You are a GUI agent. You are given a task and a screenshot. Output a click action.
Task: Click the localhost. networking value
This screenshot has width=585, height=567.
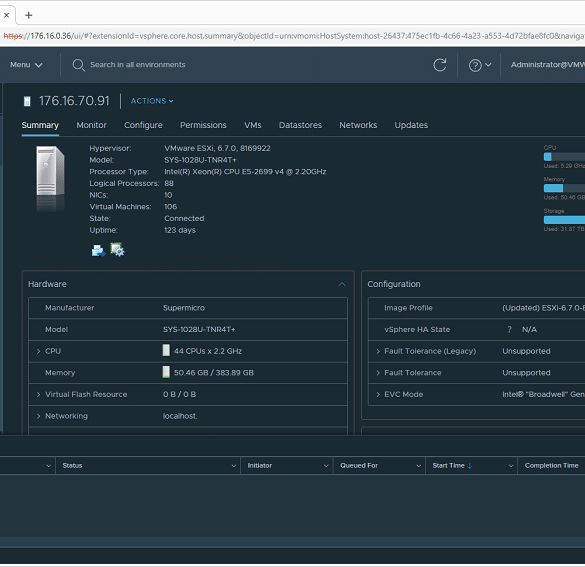click(180, 416)
